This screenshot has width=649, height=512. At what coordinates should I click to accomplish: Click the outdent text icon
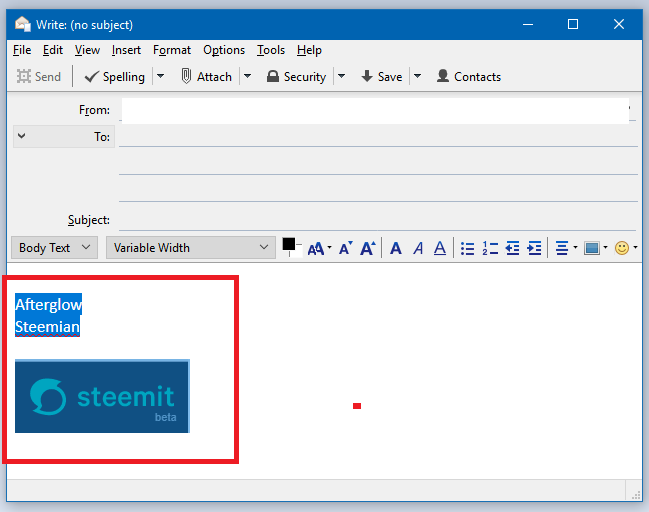pos(512,248)
